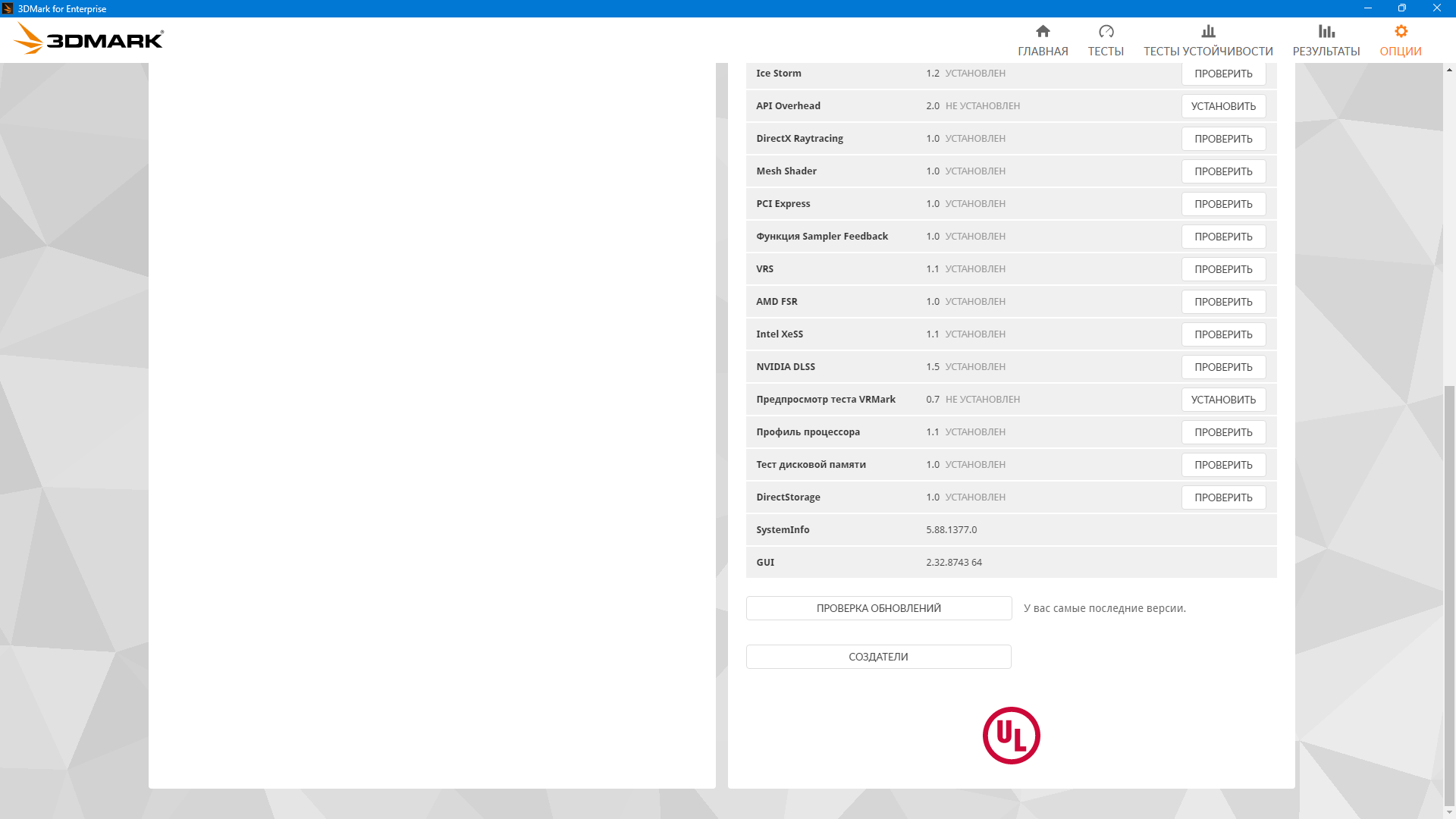Viewport: 1456px width, 819px height.
Task: Open Тесты via the gauge icon
Action: 1106,31
